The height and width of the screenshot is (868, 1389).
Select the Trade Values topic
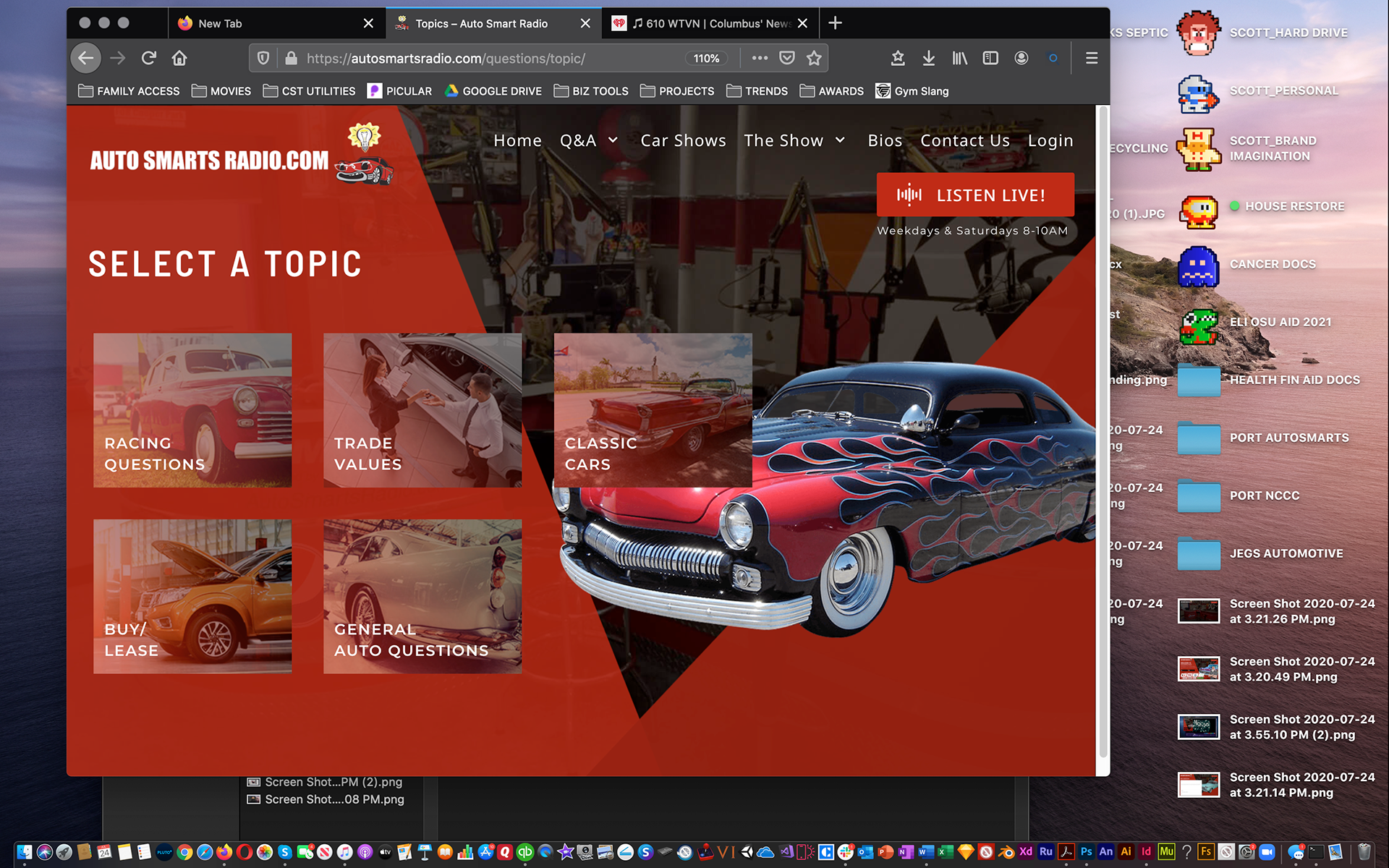[x=422, y=410]
